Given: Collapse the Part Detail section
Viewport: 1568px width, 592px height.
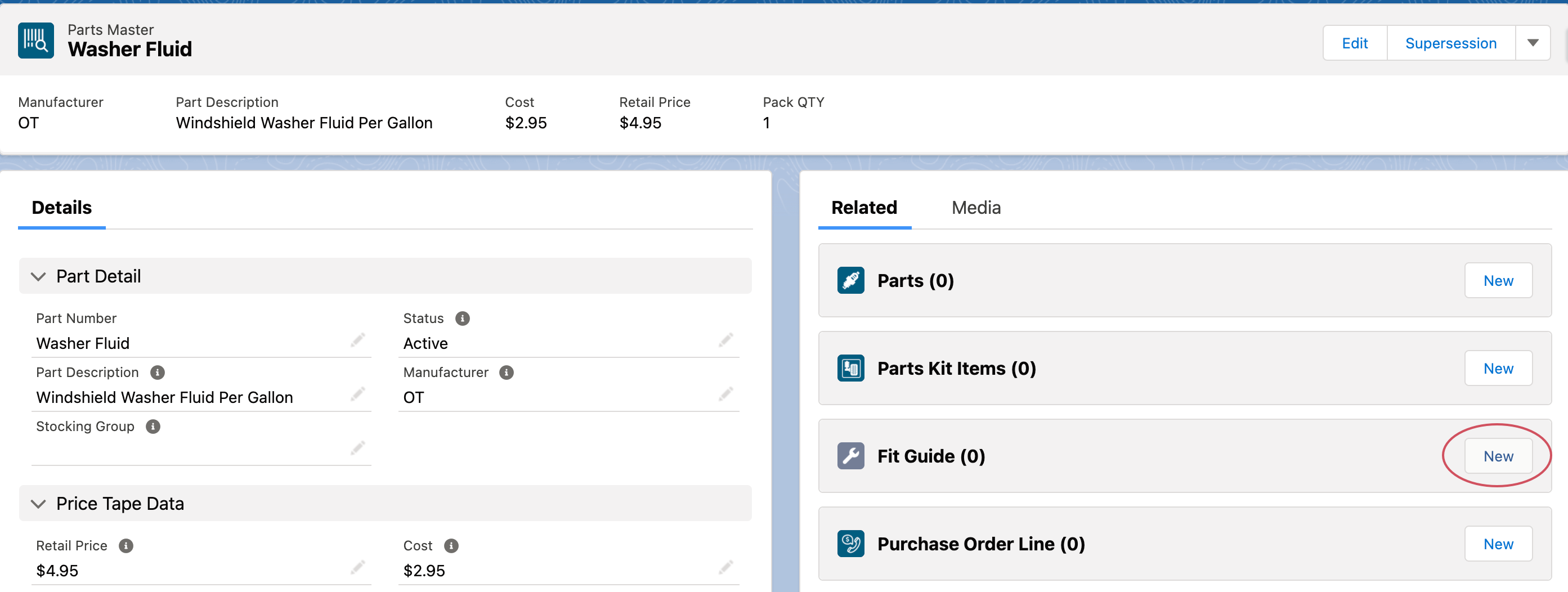Looking at the screenshot, I should tap(38, 276).
